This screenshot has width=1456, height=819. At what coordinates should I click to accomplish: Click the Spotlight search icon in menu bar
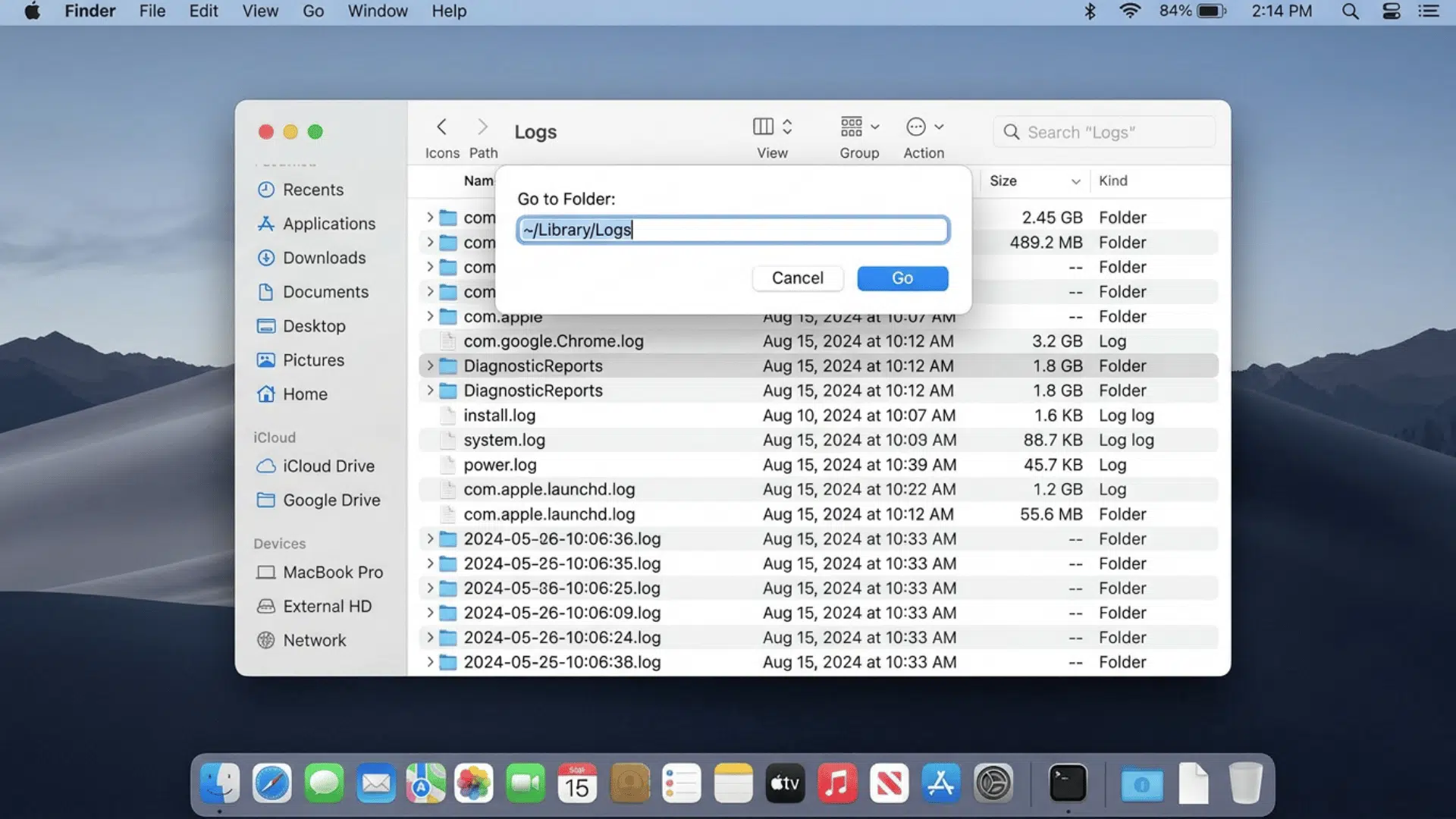[x=1350, y=11]
